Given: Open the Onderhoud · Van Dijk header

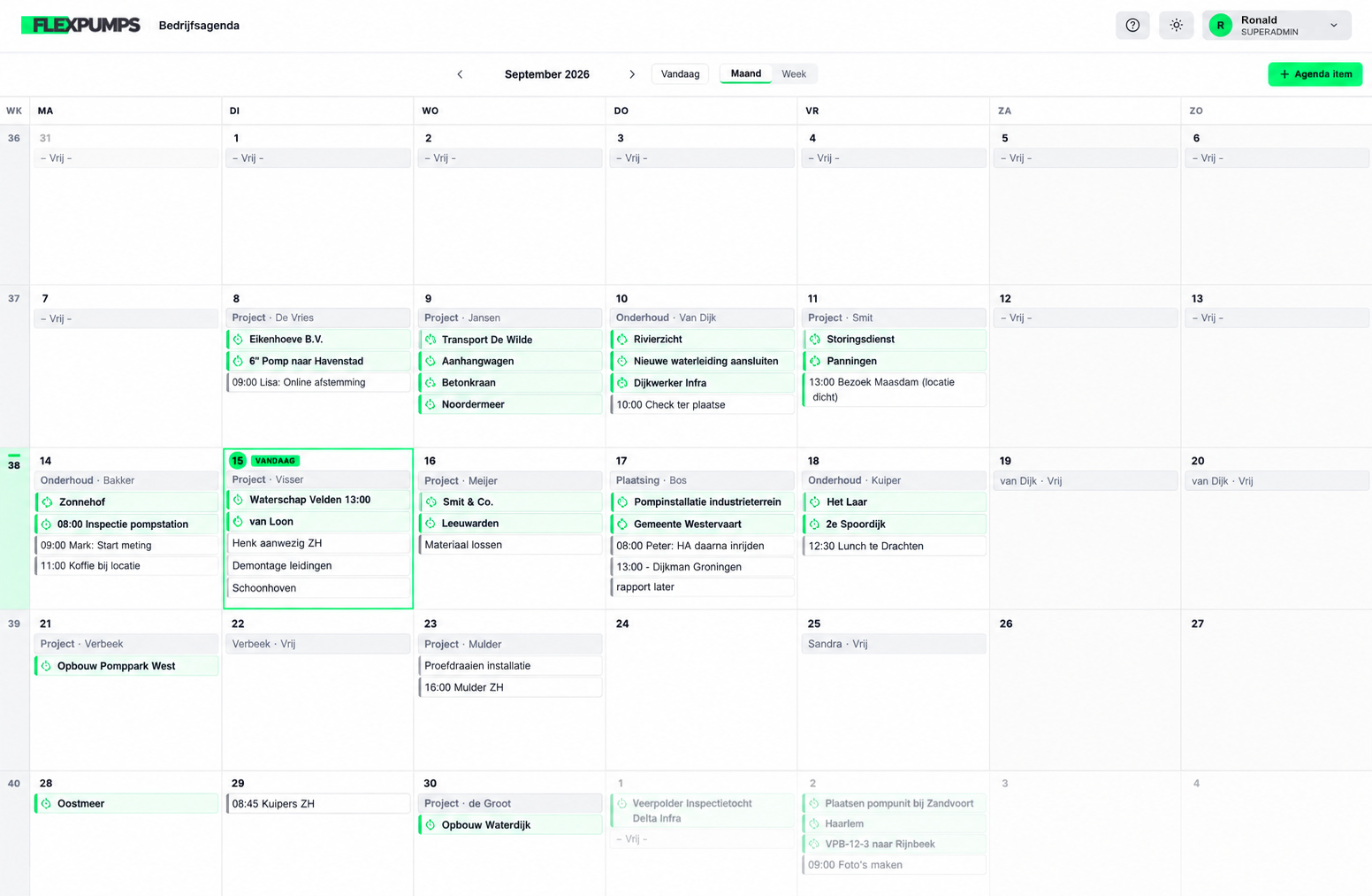Looking at the screenshot, I should coord(702,318).
